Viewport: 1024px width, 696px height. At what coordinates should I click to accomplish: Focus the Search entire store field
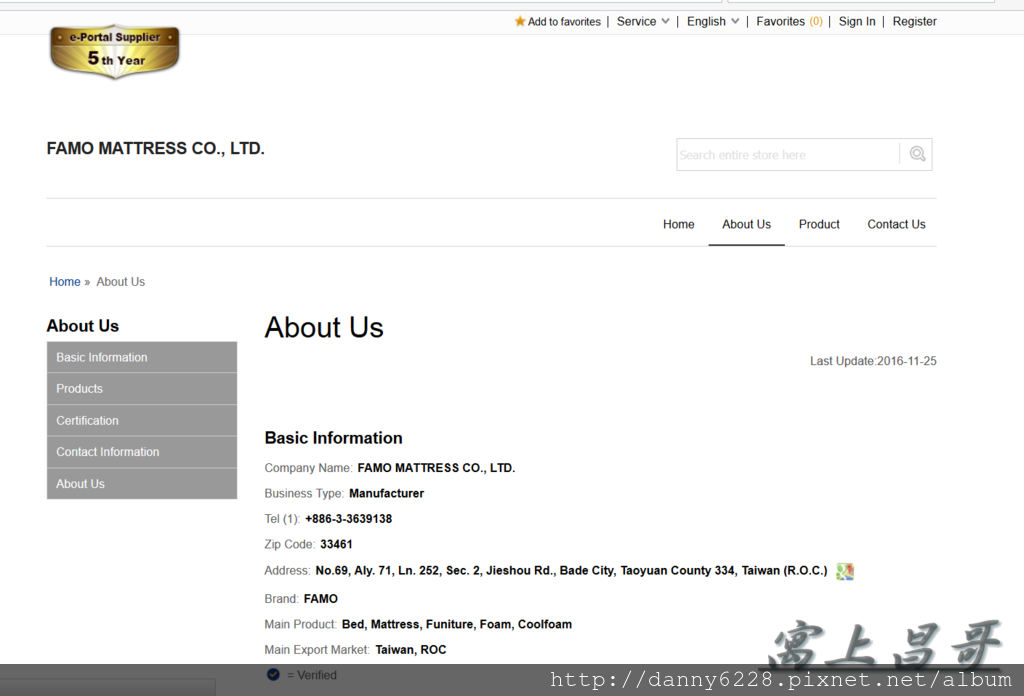pos(788,155)
